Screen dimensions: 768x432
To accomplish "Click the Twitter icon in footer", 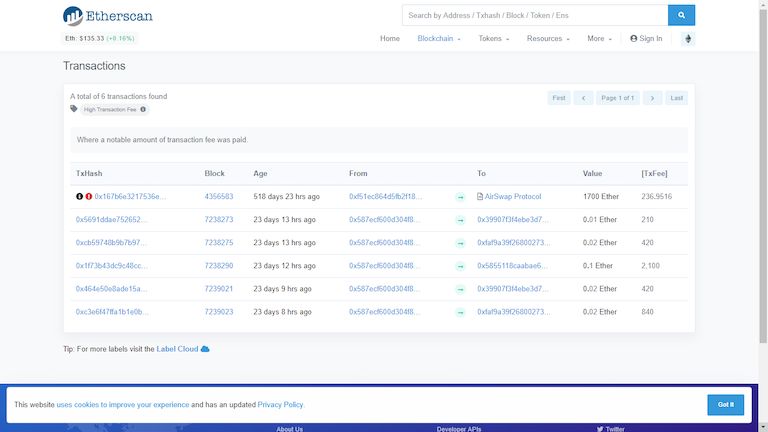I will (x=600, y=429).
